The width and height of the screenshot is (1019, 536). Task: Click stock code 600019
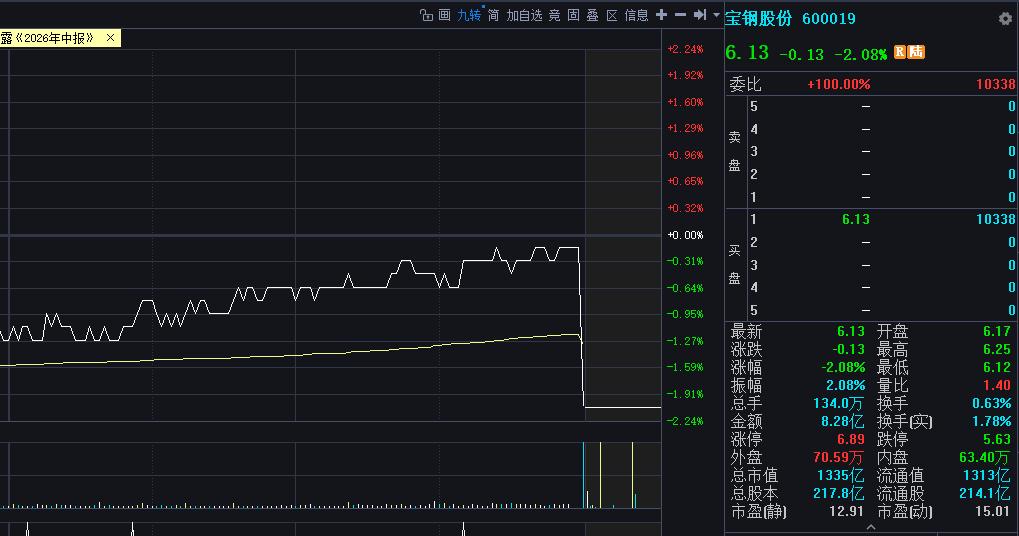[x=829, y=19]
